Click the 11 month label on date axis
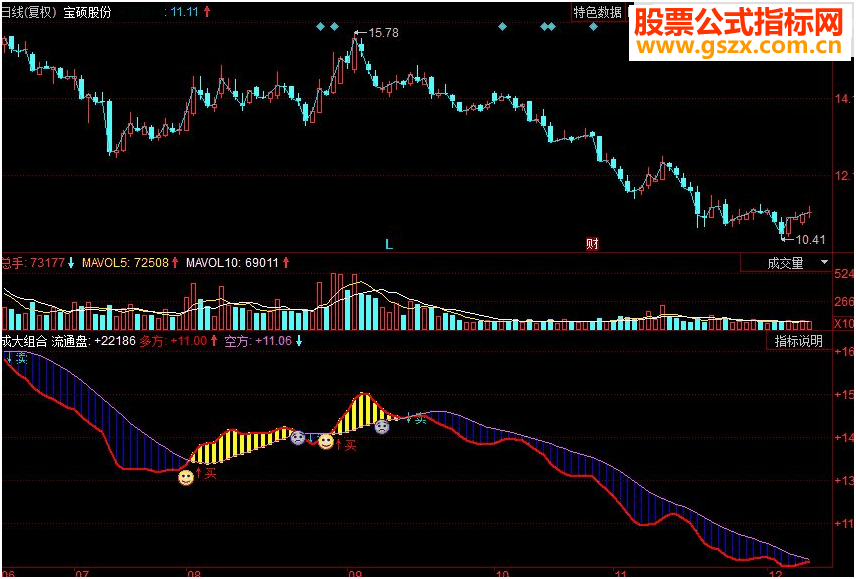The width and height of the screenshot is (856, 579). coord(622,574)
